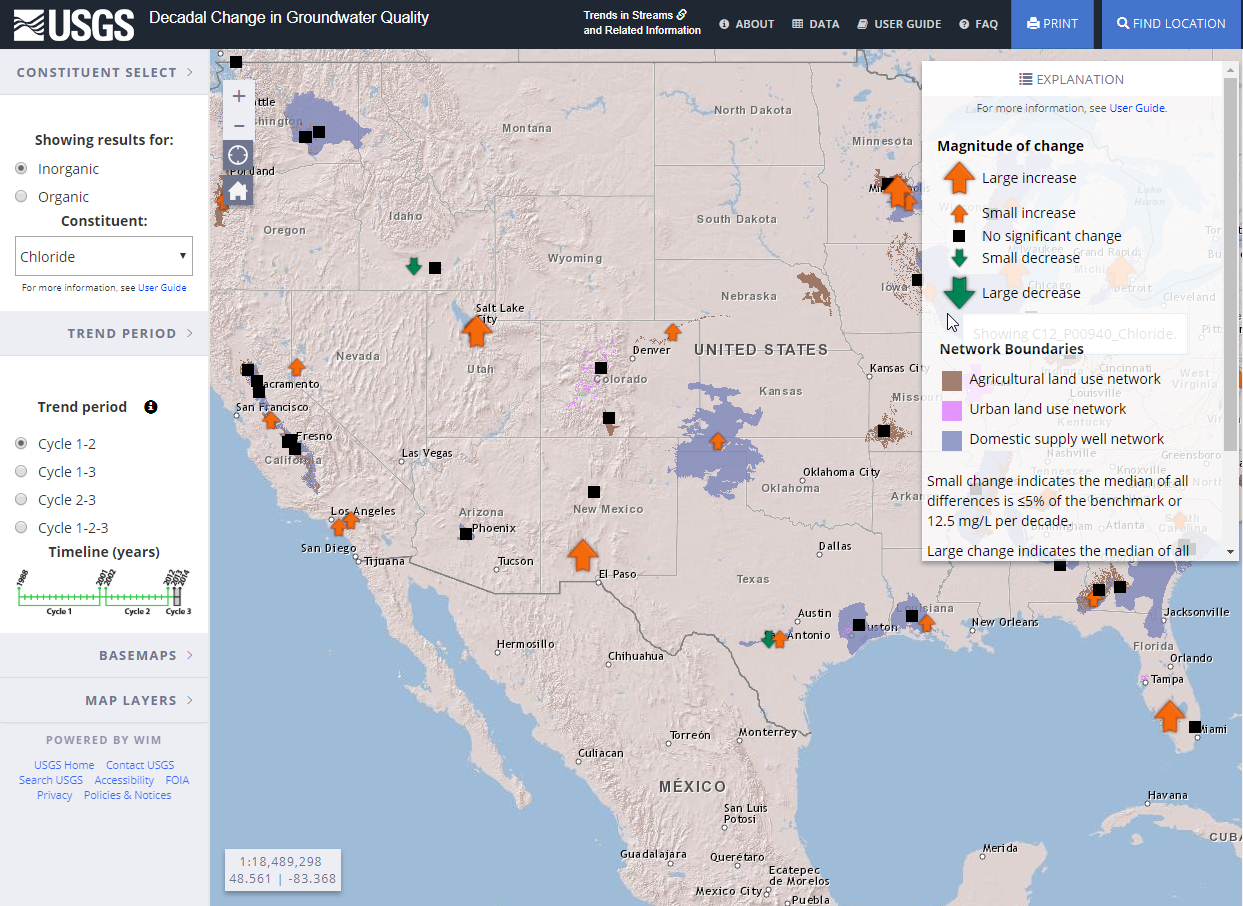Open Trends in Streams and Related Information
Screen dimensions: 1243x906
pos(642,23)
